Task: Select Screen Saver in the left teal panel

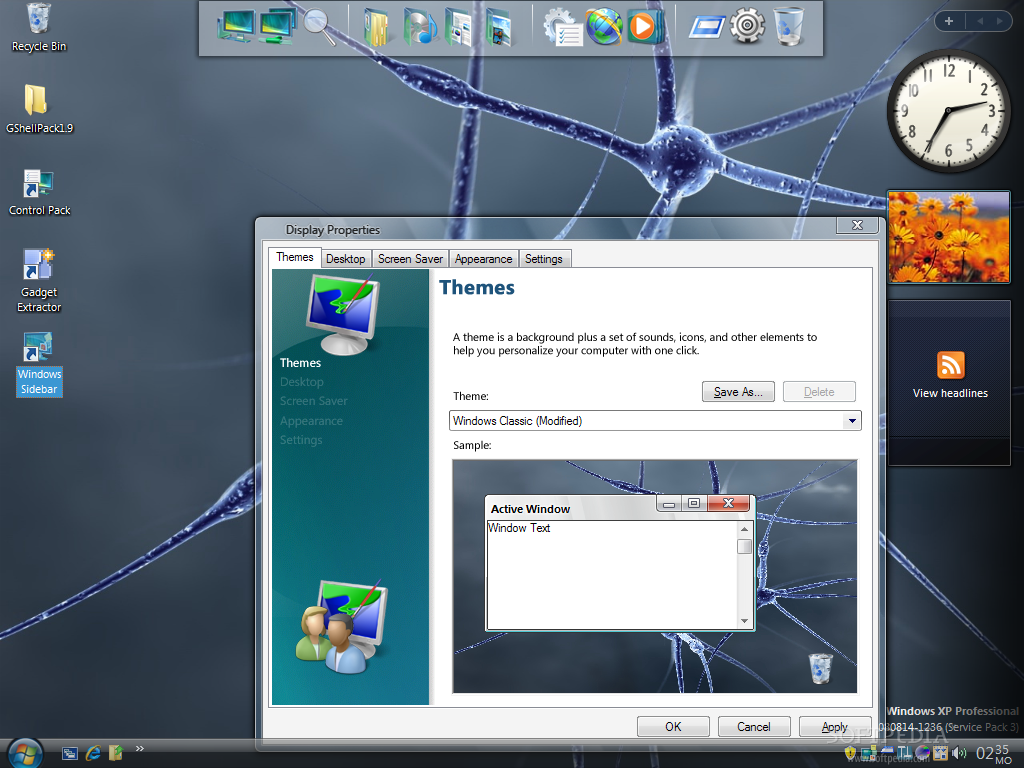Action: 313,401
